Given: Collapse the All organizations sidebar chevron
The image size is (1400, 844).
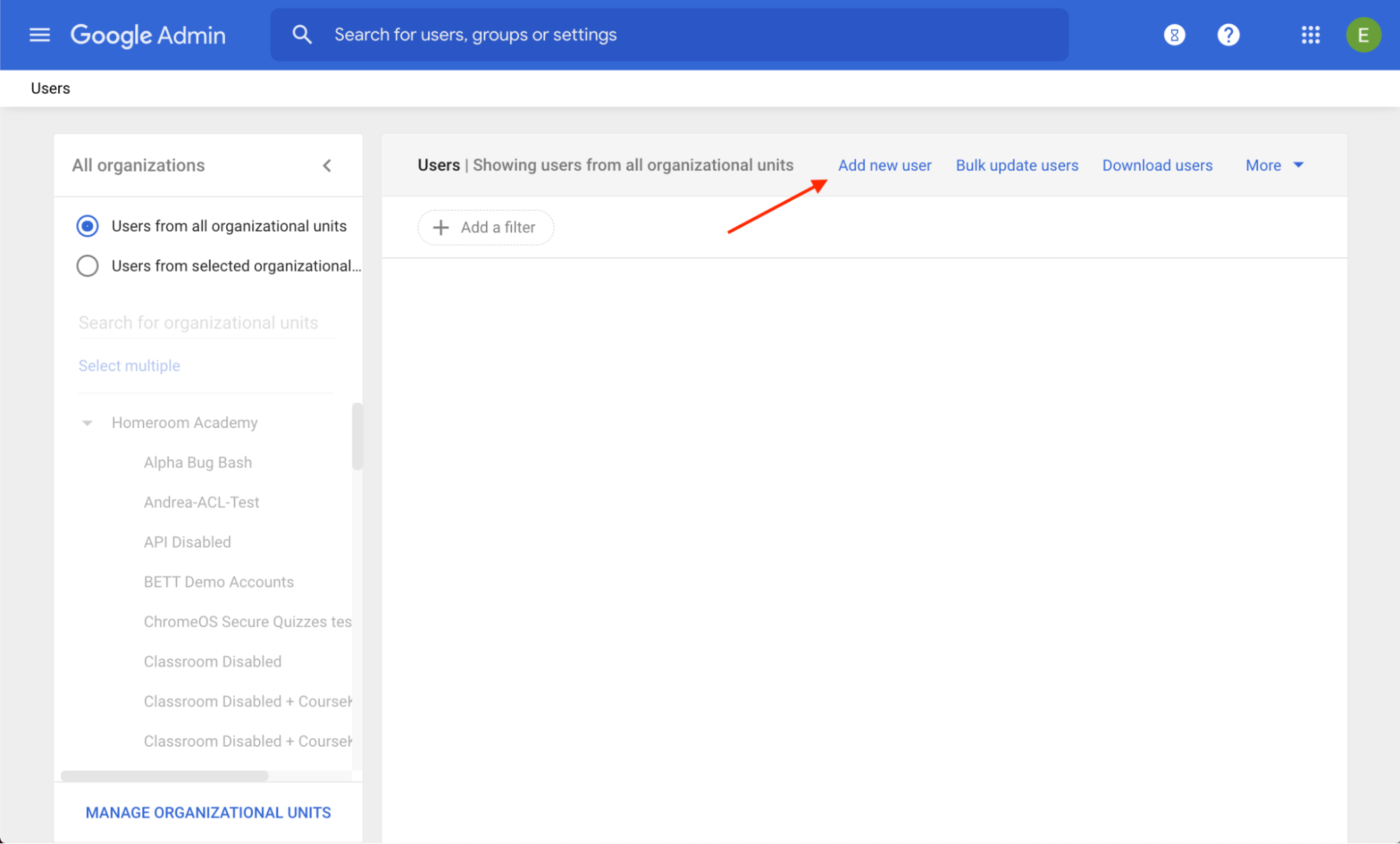Looking at the screenshot, I should [327, 164].
